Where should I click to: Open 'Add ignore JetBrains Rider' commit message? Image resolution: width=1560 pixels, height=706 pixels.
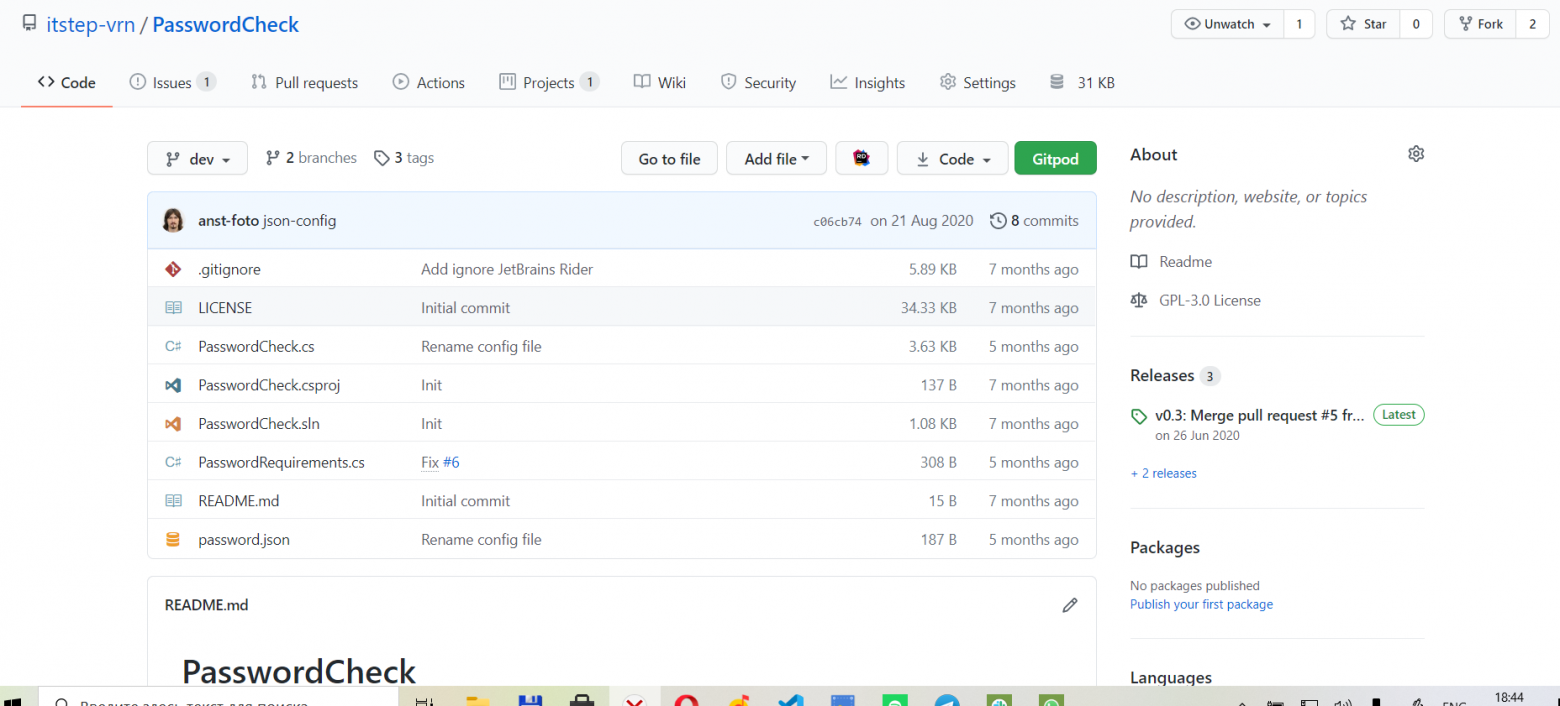point(507,269)
